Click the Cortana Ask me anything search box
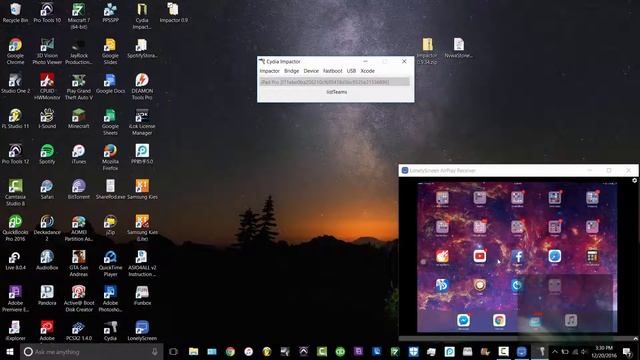Image resolution: width=640 pixels, height=360 pixels. [92, 351]
